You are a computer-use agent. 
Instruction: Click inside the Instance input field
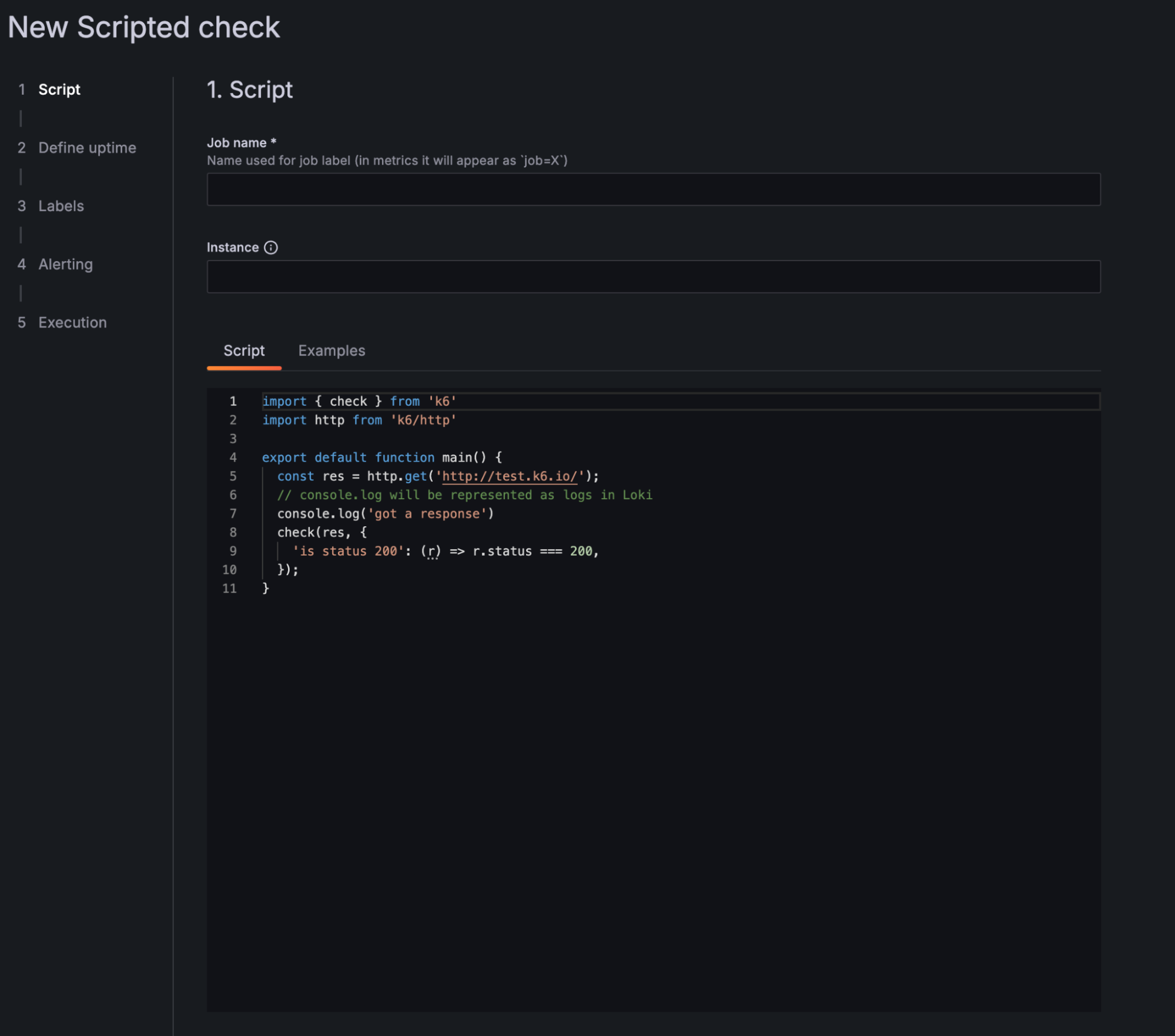(652, 275)
